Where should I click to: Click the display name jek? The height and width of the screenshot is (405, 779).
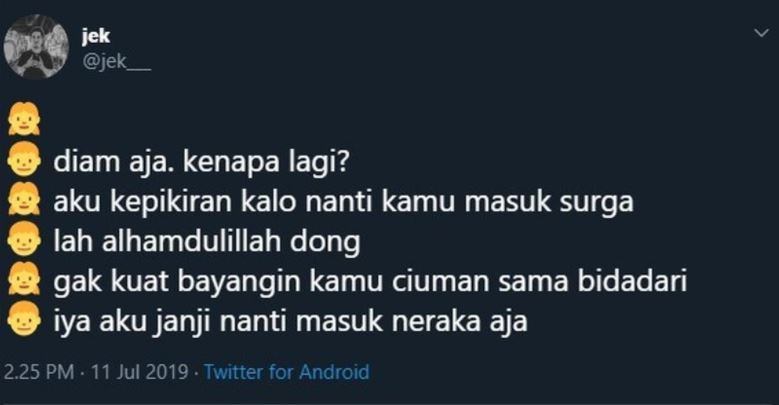click(96, 36)
